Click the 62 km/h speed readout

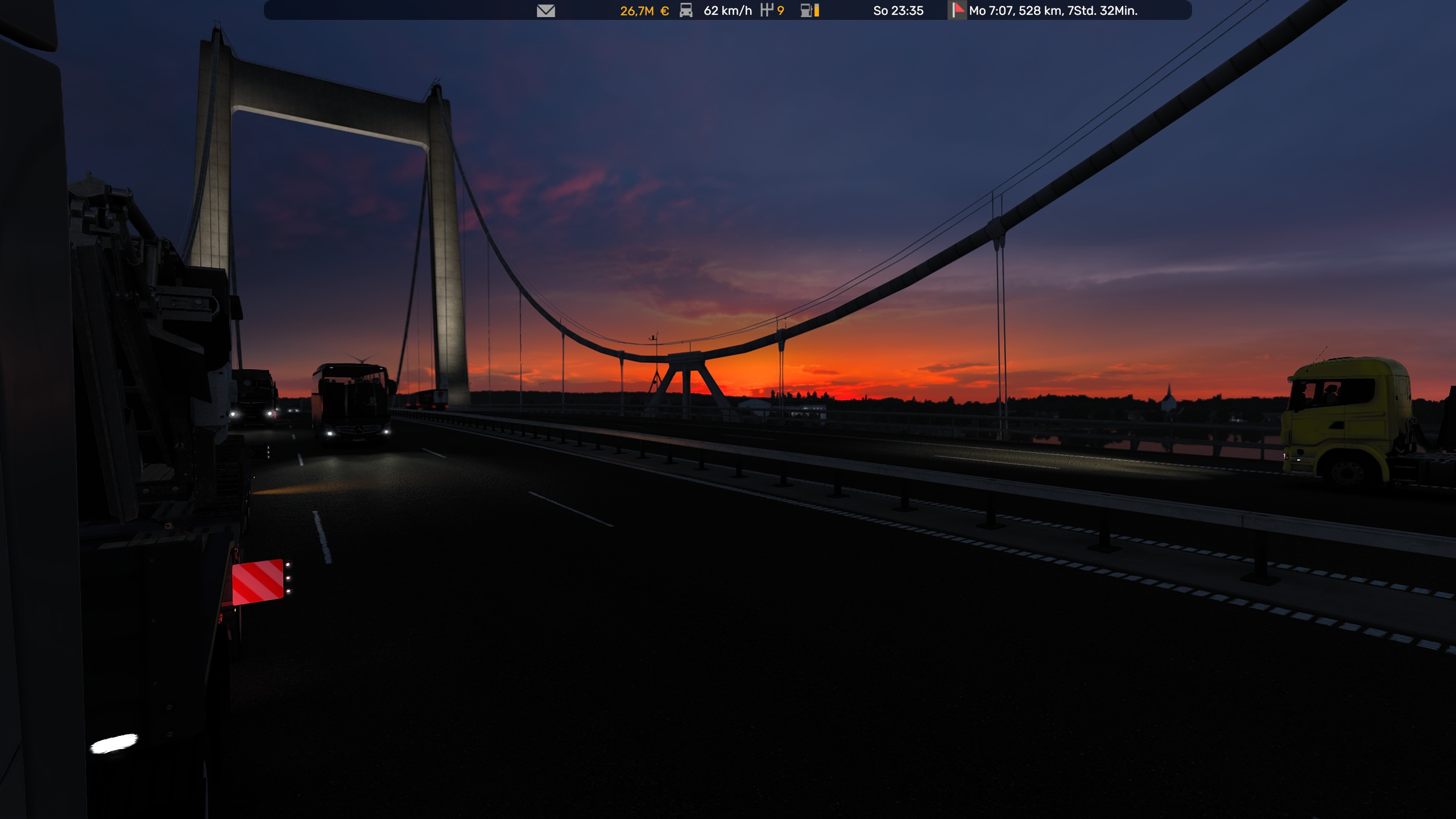click(x=727, y=11)
